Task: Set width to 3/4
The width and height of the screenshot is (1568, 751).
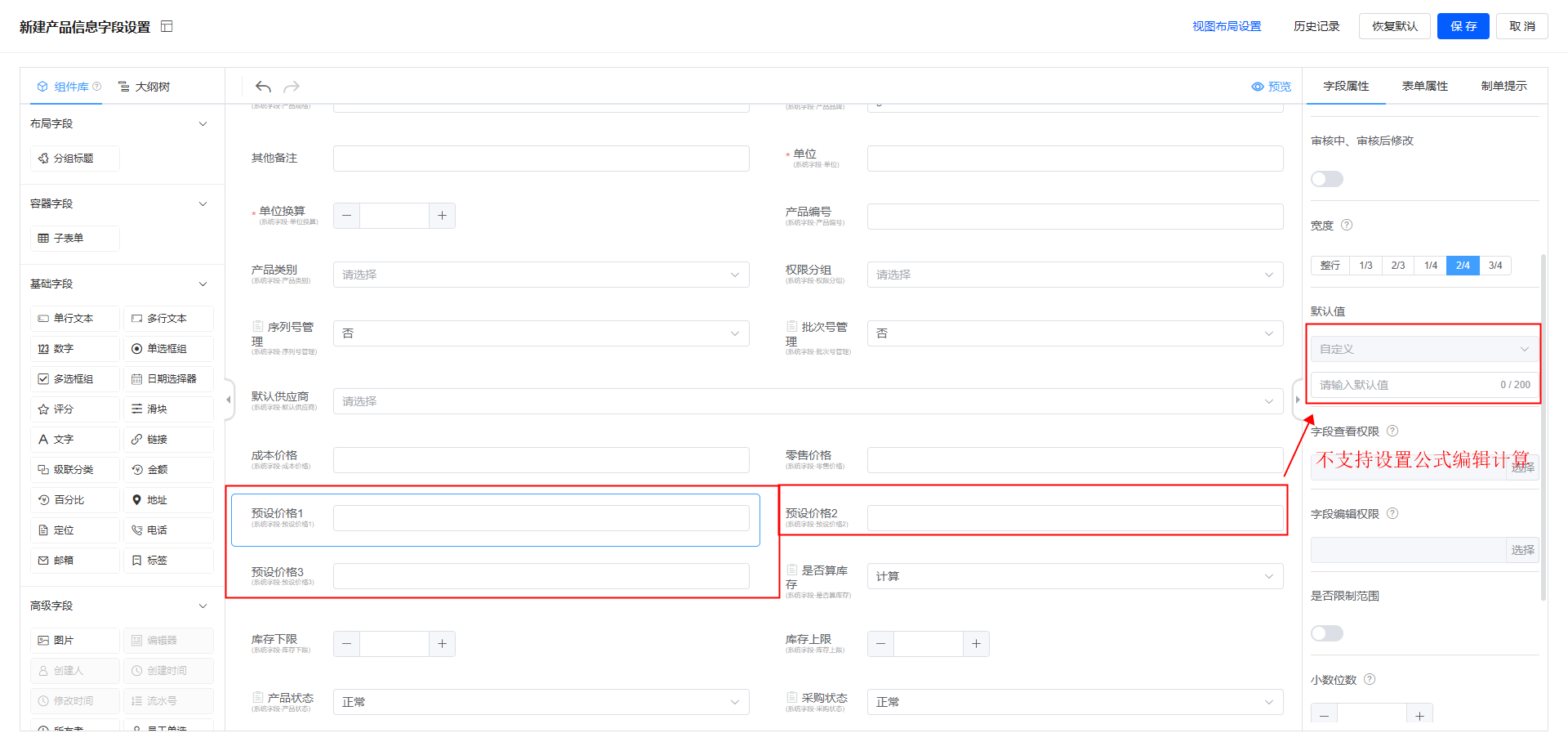Action: [x=1495, y=266]
